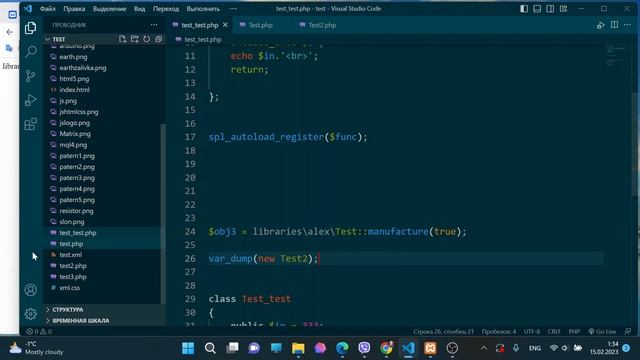Switch to the Test.php tab

260,25
